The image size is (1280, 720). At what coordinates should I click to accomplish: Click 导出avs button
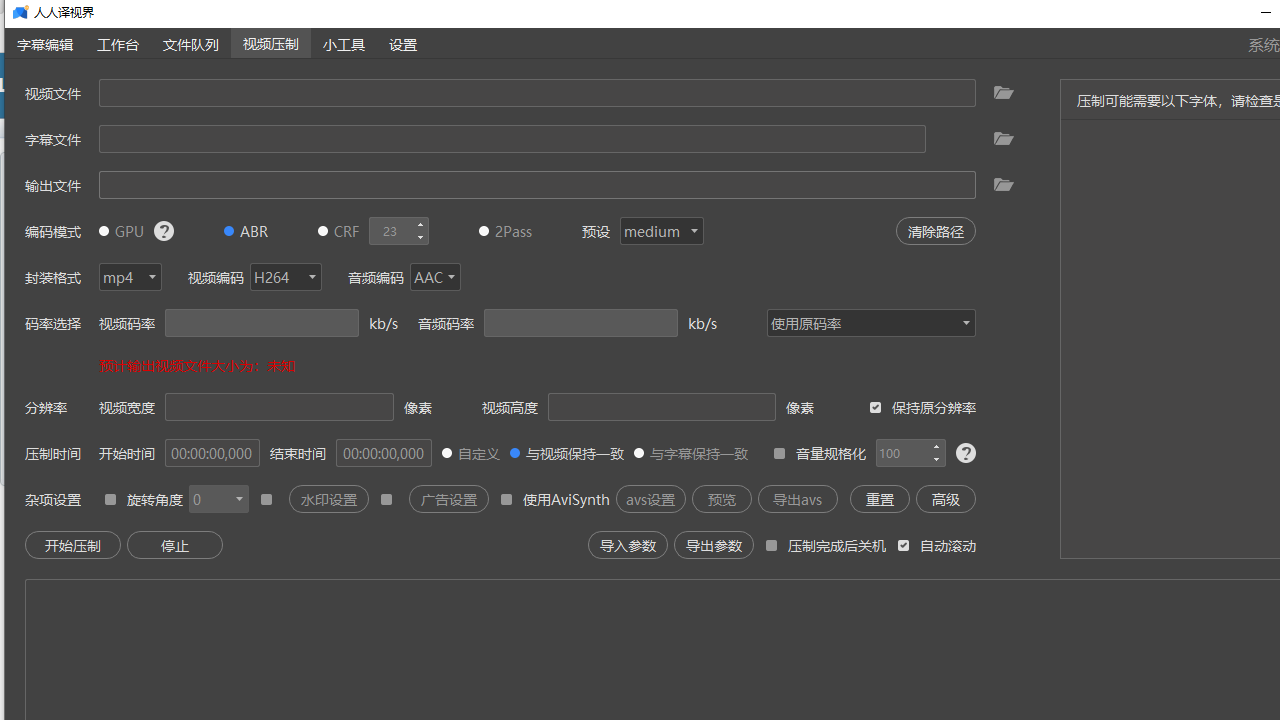click(798, 499)
